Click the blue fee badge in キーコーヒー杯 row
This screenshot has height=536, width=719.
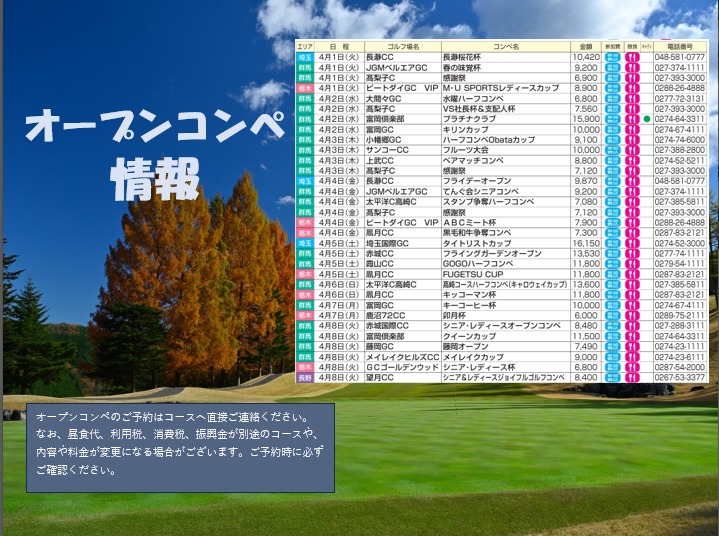coord(613,305)
